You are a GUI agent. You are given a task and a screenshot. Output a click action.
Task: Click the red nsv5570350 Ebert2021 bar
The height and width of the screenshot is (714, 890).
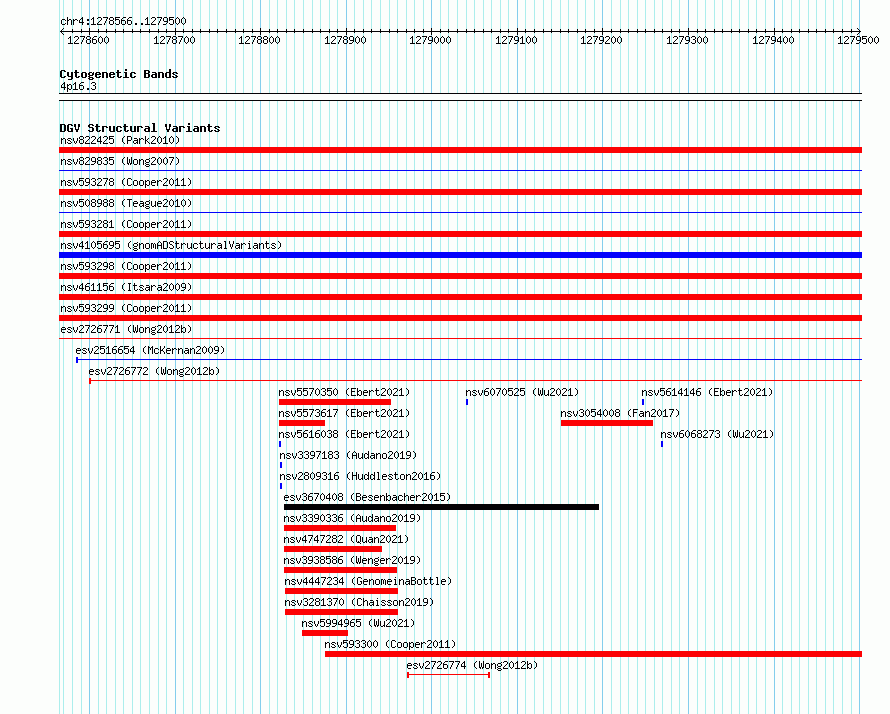(335, 402)
